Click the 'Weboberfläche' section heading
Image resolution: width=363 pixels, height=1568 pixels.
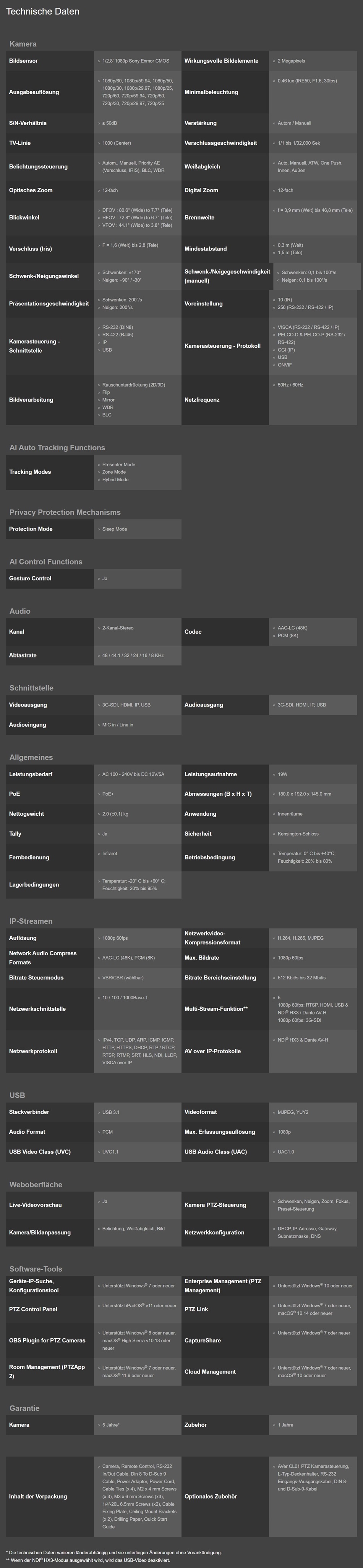coord(35,1184)
